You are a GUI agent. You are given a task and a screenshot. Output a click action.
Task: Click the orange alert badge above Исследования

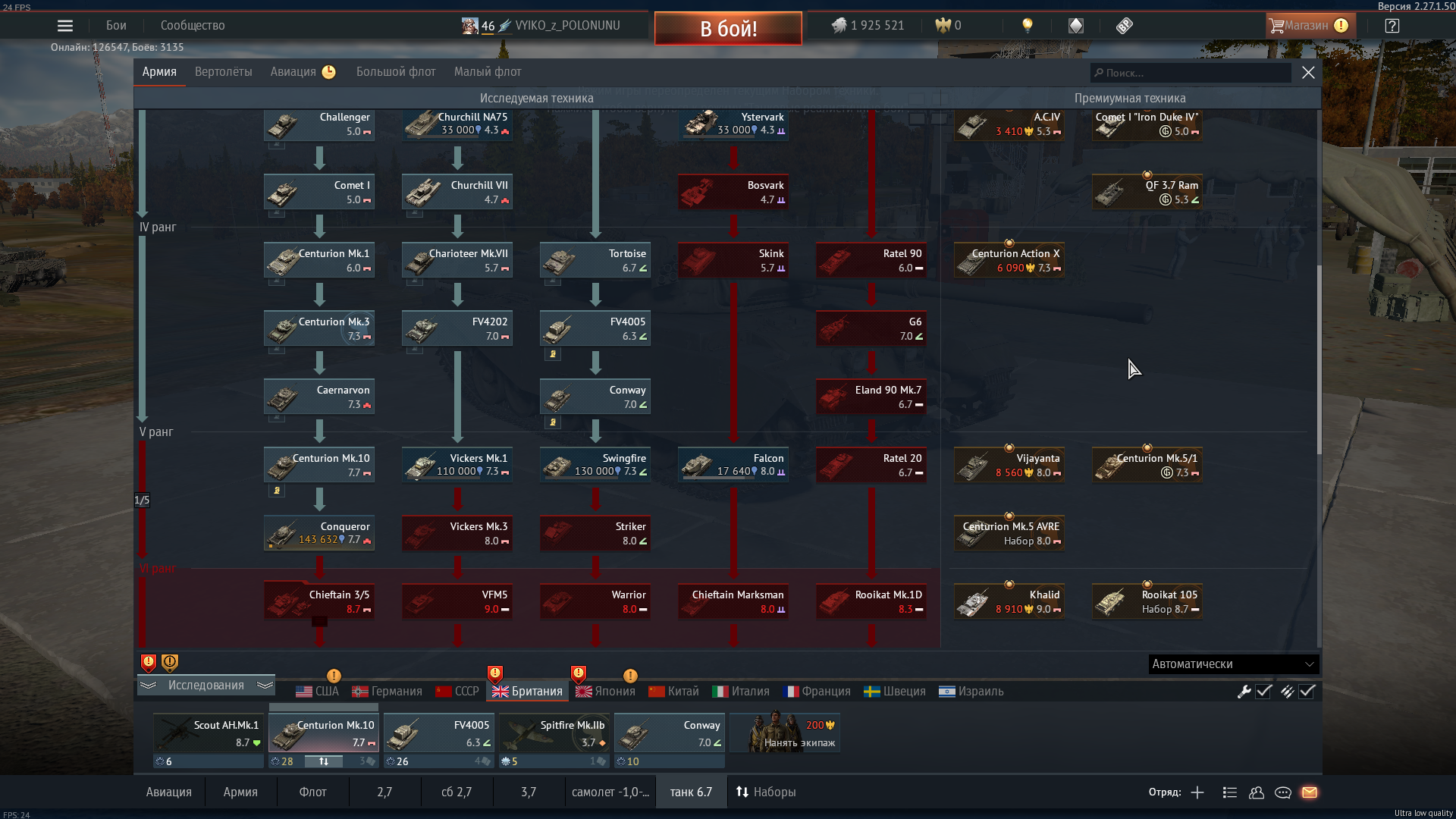pos(170,664)
